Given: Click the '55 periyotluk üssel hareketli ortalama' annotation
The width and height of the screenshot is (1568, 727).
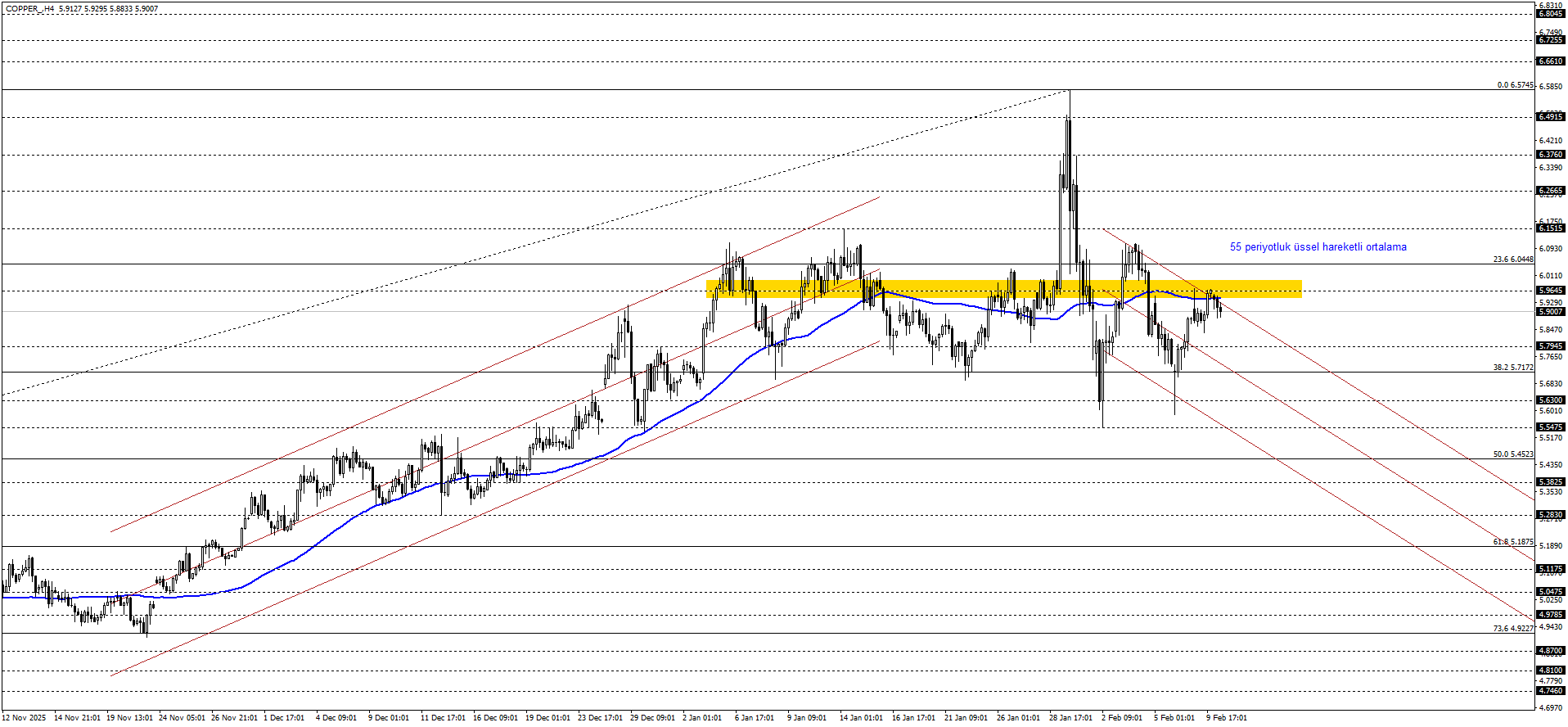Looking at the screenshot, I should 1318,247.
